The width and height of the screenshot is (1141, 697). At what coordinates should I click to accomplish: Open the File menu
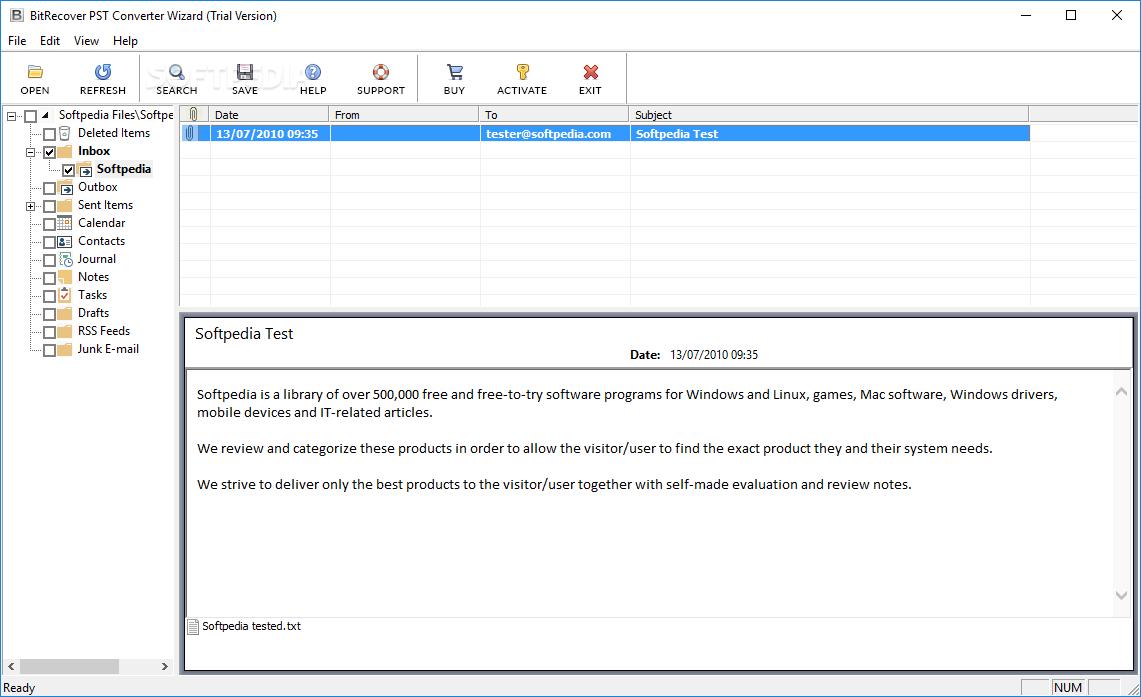pos(17,41)
